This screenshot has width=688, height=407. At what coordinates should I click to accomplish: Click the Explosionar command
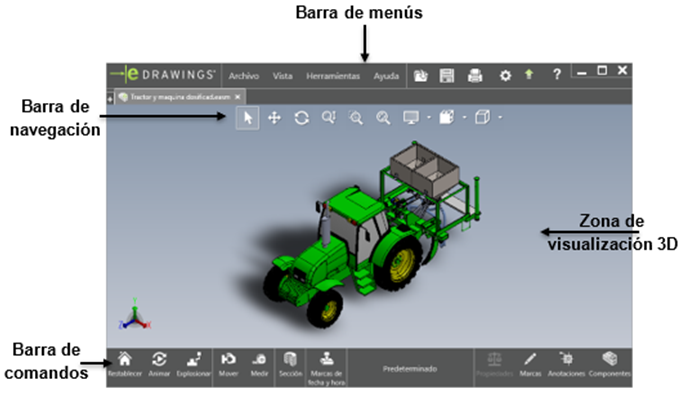[194, 365]
